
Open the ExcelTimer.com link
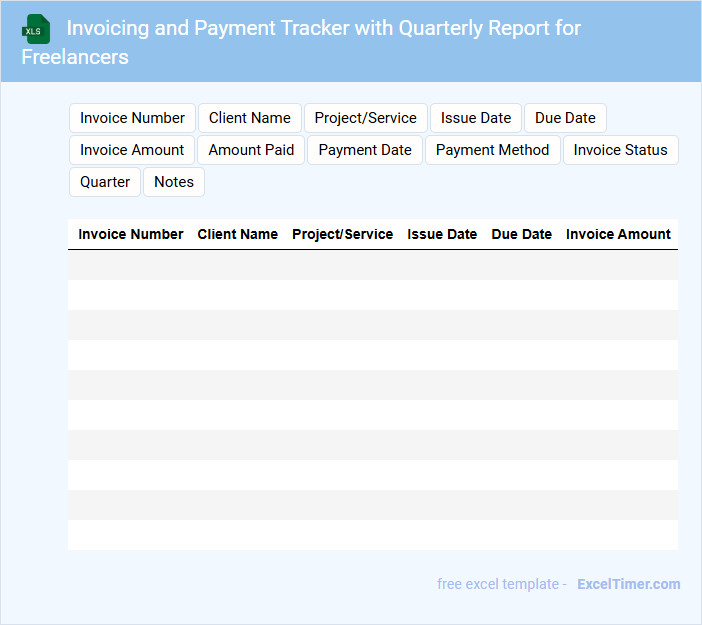pyautogui.click(x=628, y=584)
